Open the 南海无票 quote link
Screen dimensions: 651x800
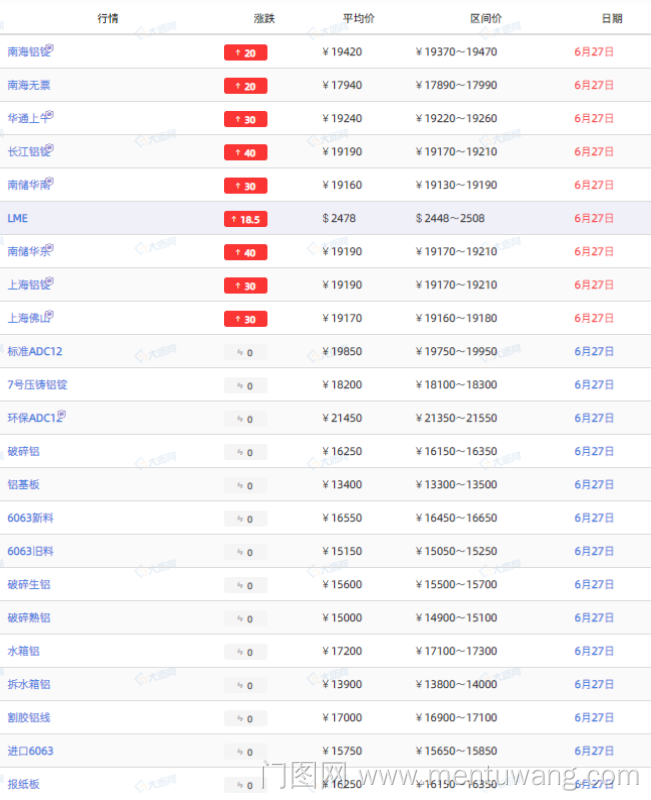click(28, 85)
